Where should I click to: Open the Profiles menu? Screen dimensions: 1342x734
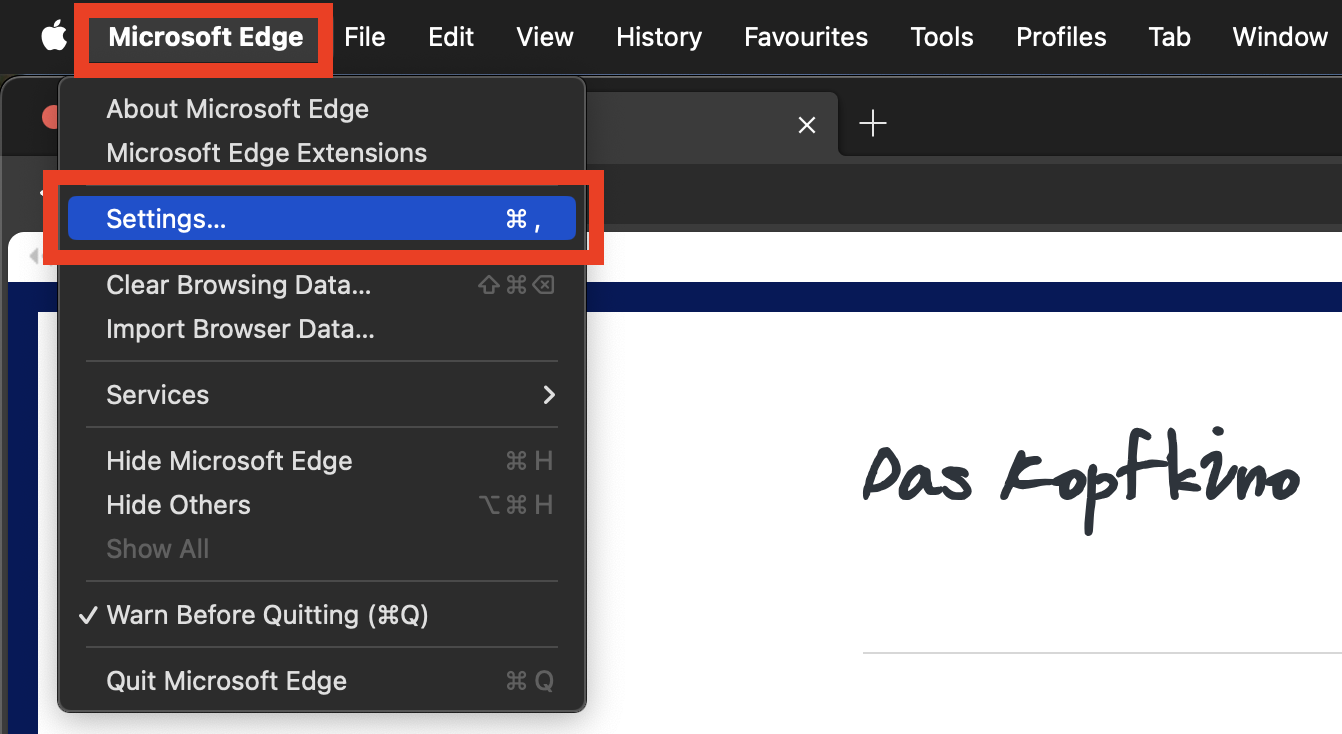coord(1061,37)
